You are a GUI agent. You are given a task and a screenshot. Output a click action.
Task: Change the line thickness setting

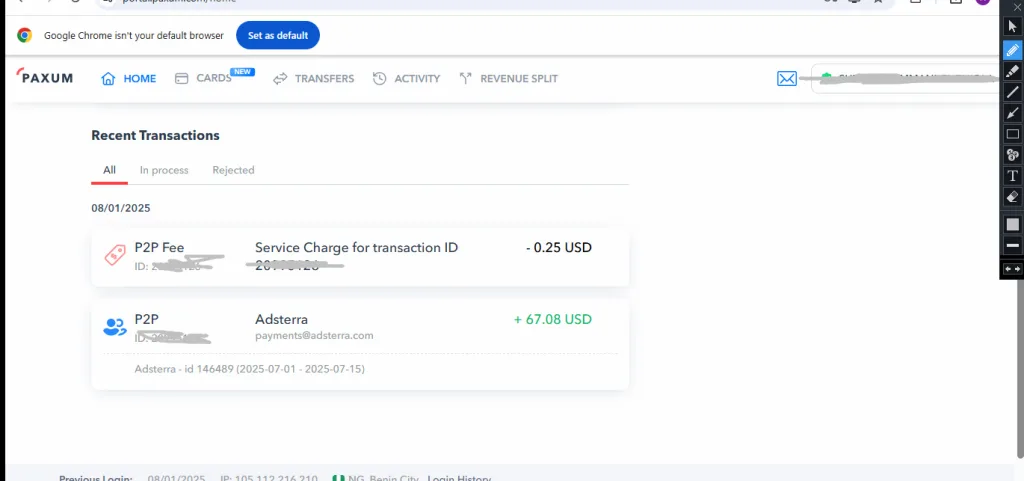pyautogui.click(x=1012, y=245)
